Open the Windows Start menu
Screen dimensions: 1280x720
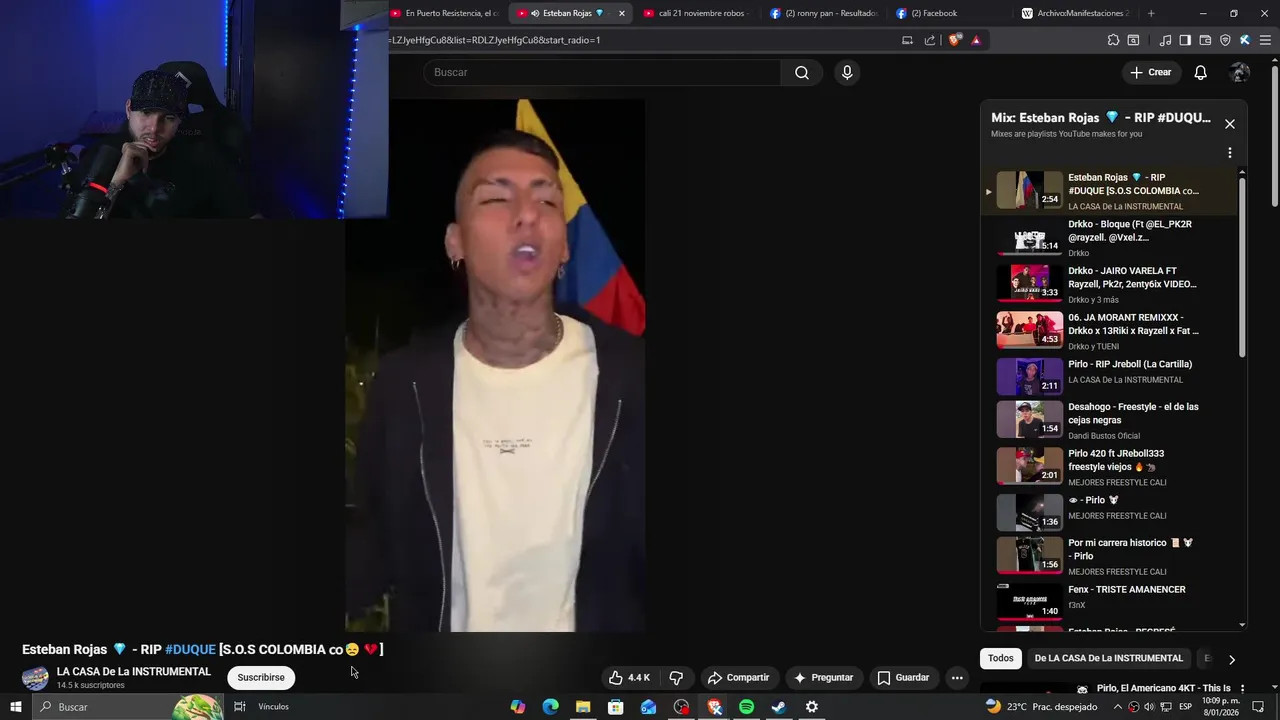click(15, 707)
